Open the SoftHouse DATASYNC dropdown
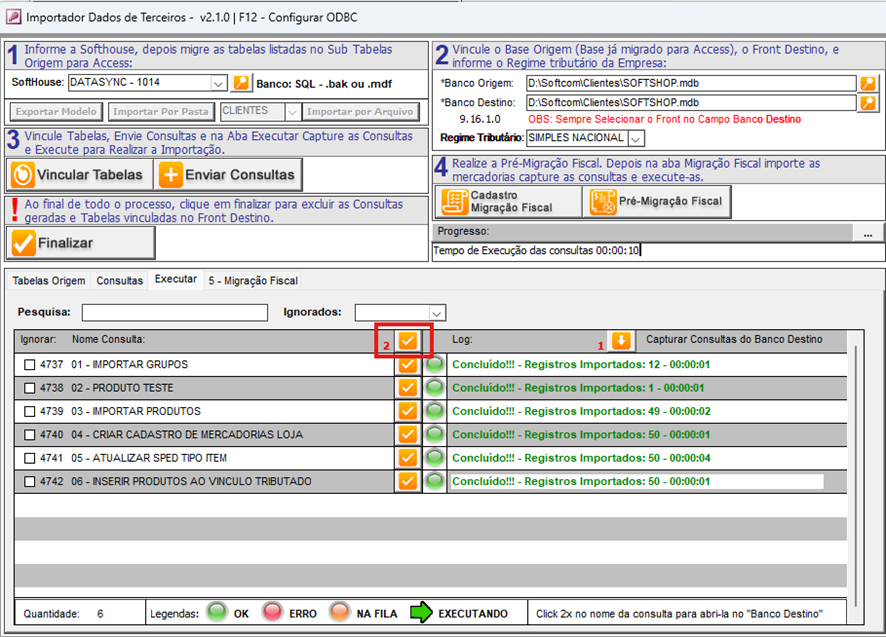 click(x=219, y=83)
